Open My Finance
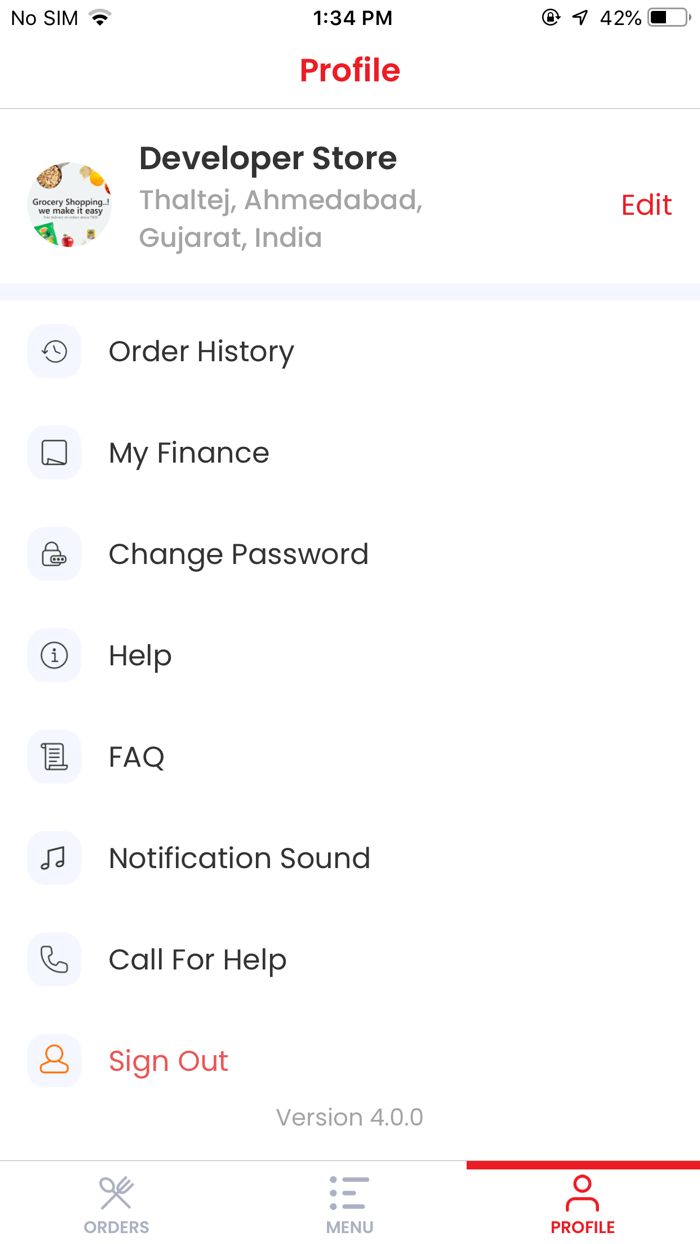This screenshot has width=700, height=1244. coord(189,453)
